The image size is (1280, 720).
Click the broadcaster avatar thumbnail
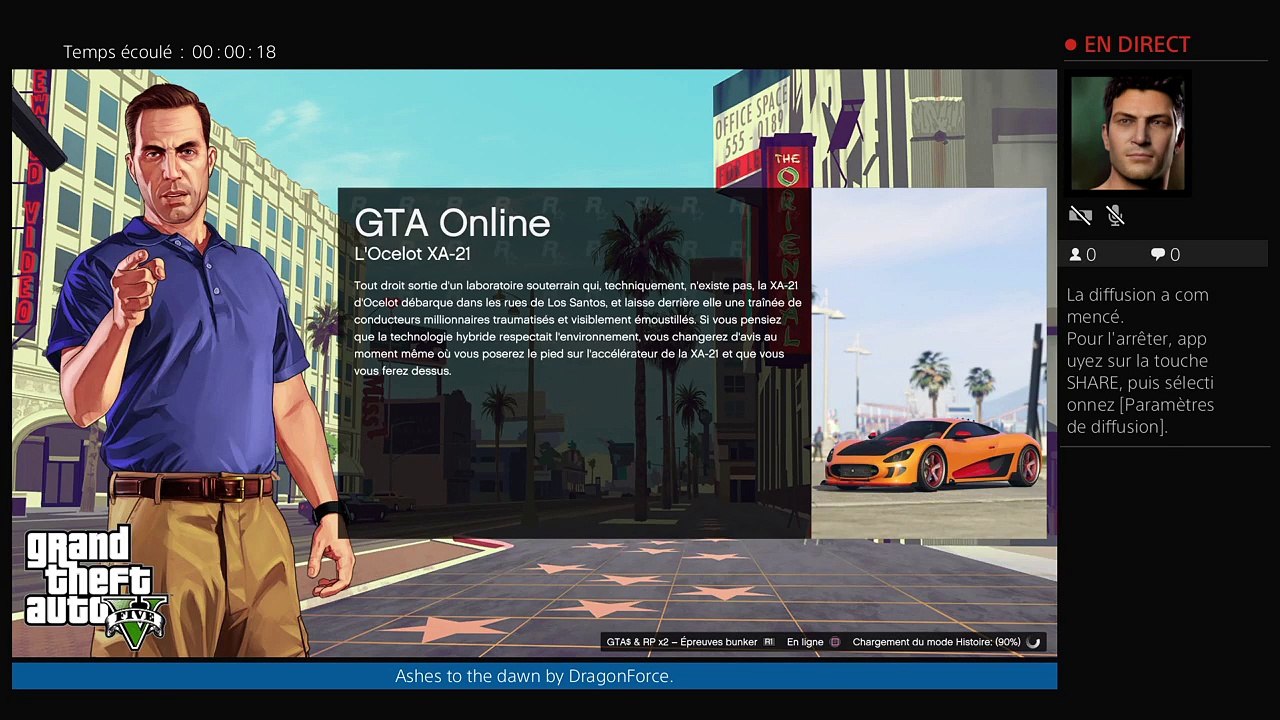(x=1128, y=133)
